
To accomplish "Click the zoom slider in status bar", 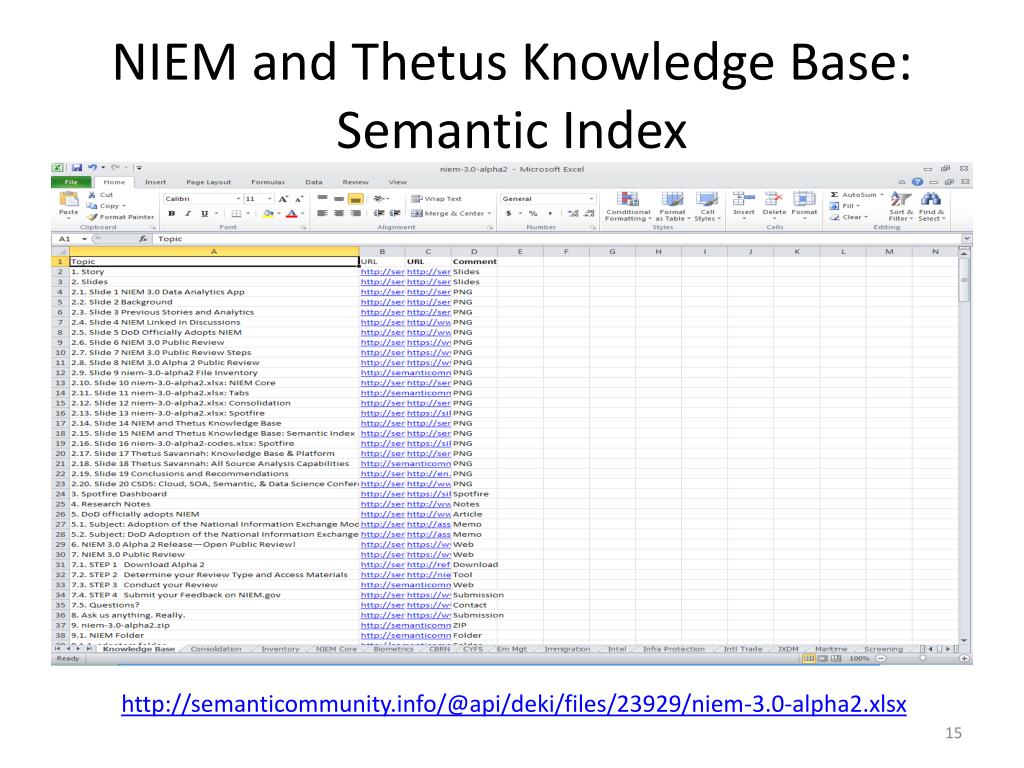I will pos(922,658).
